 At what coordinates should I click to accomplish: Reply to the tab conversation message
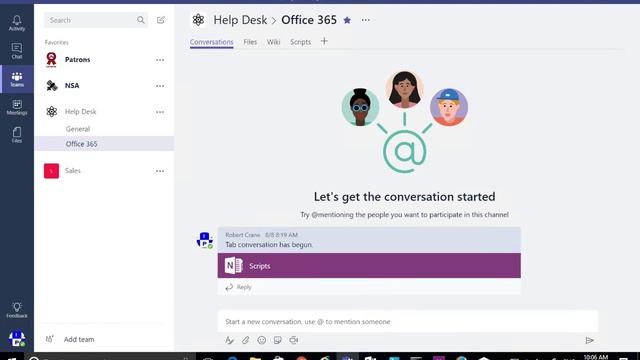(x=239, y=287)
